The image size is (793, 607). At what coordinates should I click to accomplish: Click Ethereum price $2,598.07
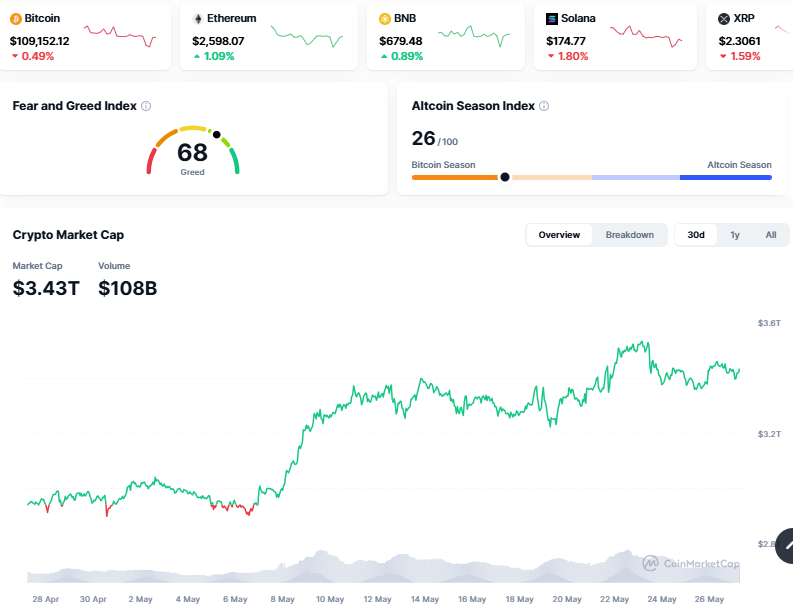[218, 41]
